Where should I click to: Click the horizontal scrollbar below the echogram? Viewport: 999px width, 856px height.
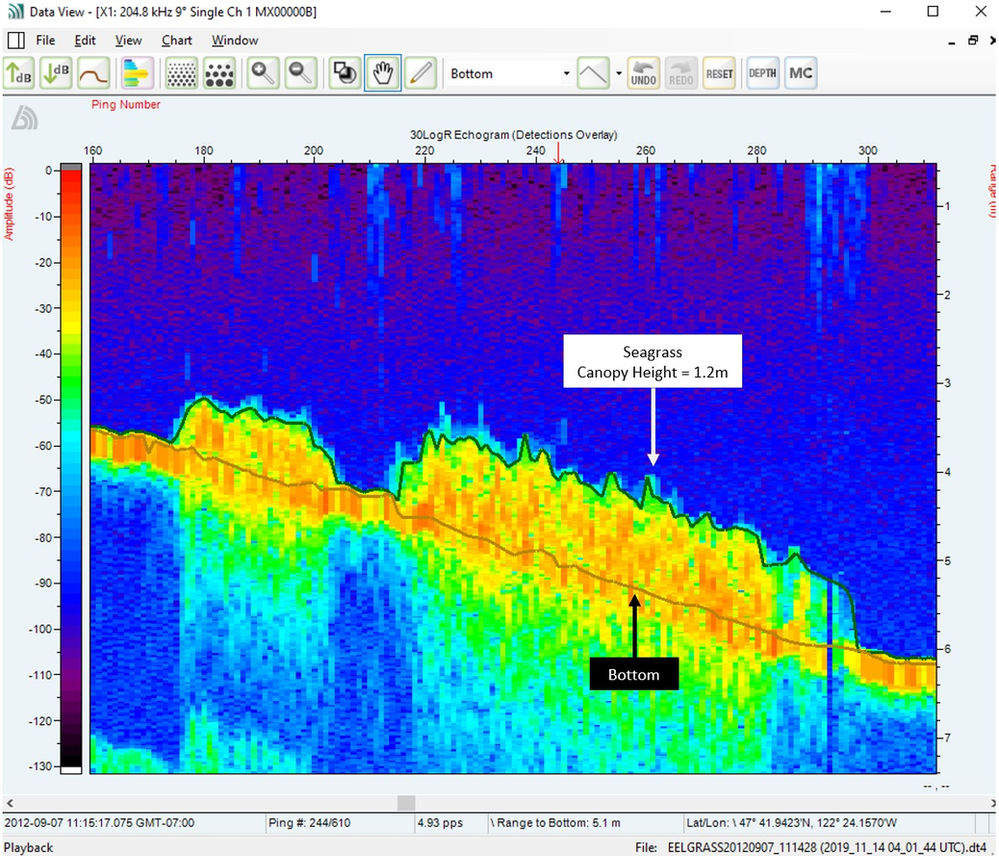[405, 802]
